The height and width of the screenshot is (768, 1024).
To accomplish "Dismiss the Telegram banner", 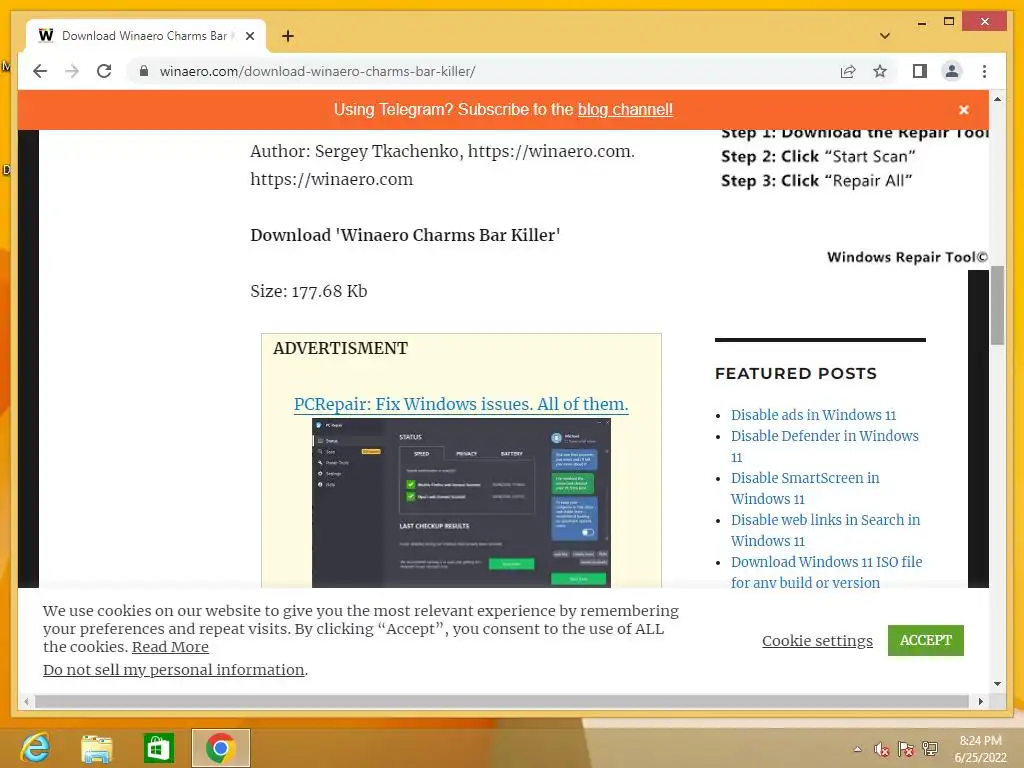I will click(963, 110).
